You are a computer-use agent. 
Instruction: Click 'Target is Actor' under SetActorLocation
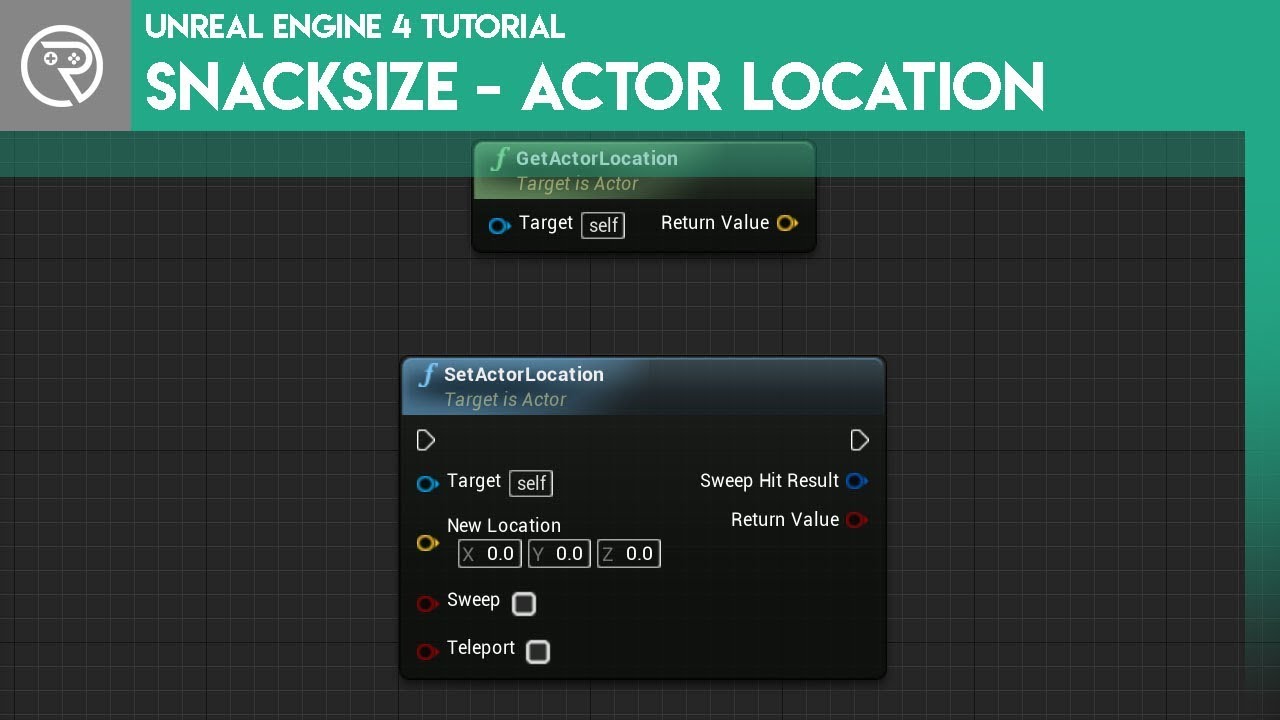coord(505,400)
